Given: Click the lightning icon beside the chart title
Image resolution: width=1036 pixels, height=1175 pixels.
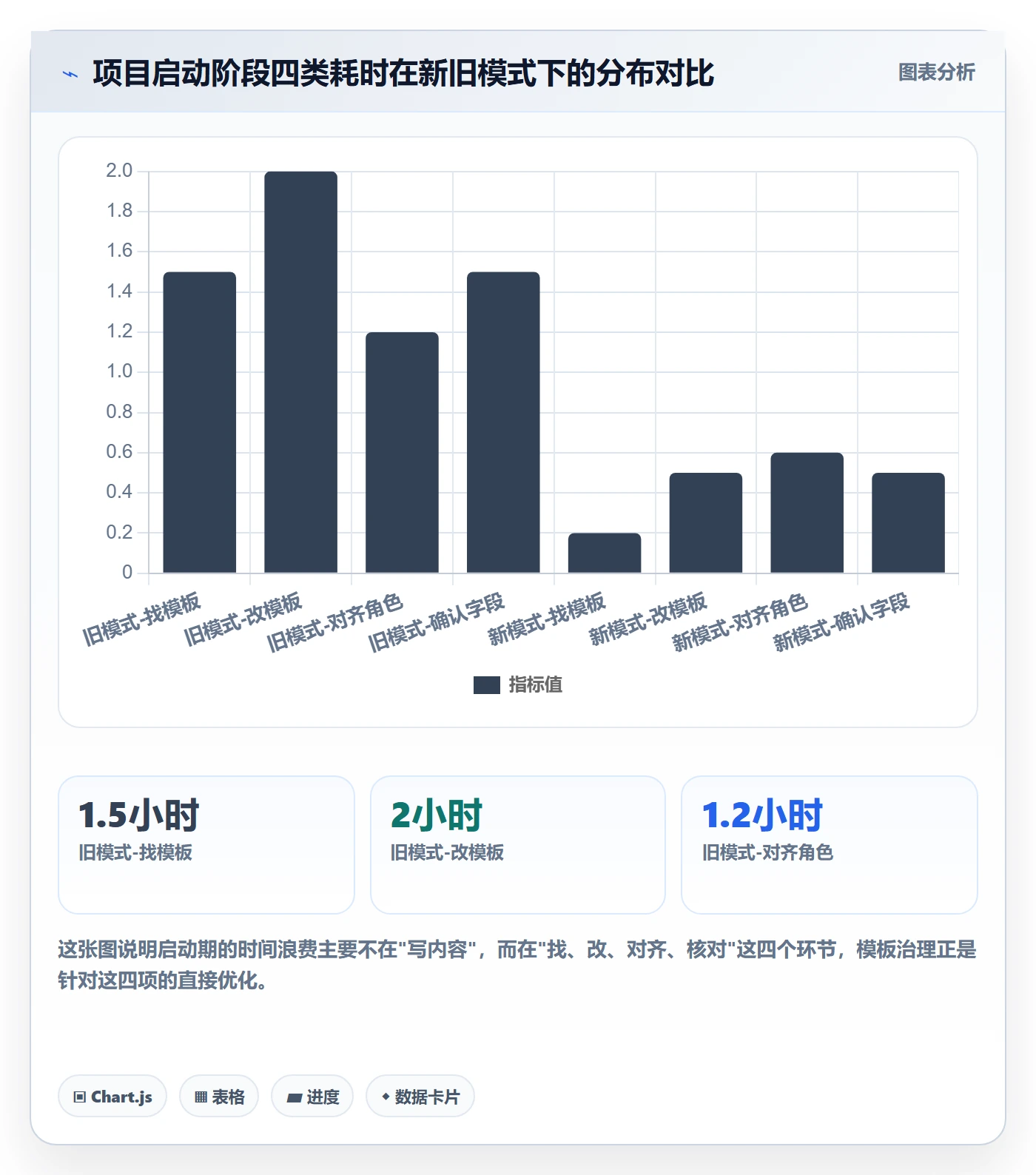Looking at the screenshot, I should 70,74.
